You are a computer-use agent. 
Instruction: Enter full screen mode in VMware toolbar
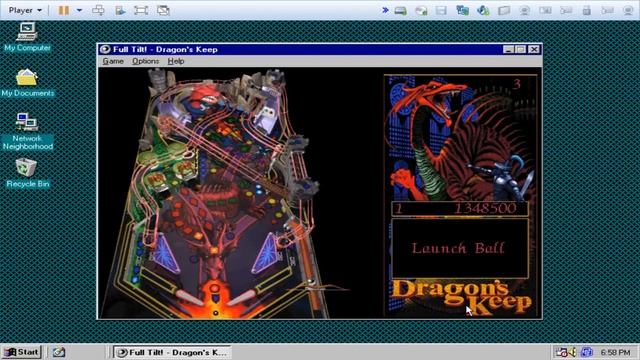point(141,10)
